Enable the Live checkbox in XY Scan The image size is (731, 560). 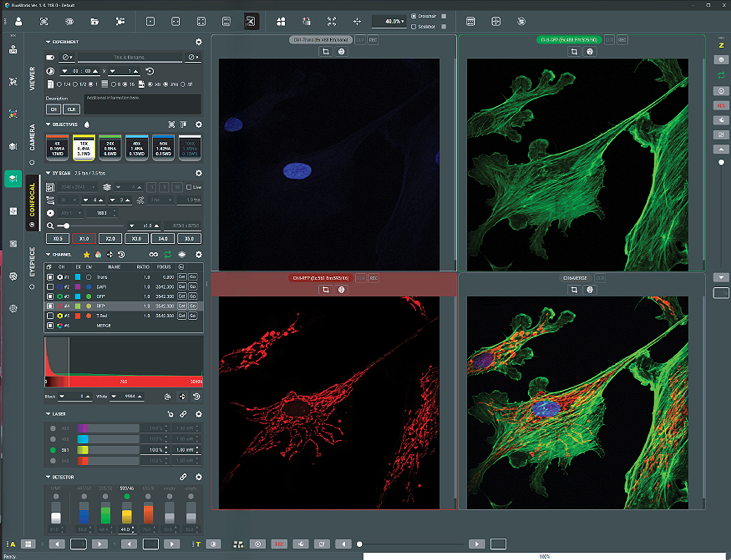click(188, 186)
